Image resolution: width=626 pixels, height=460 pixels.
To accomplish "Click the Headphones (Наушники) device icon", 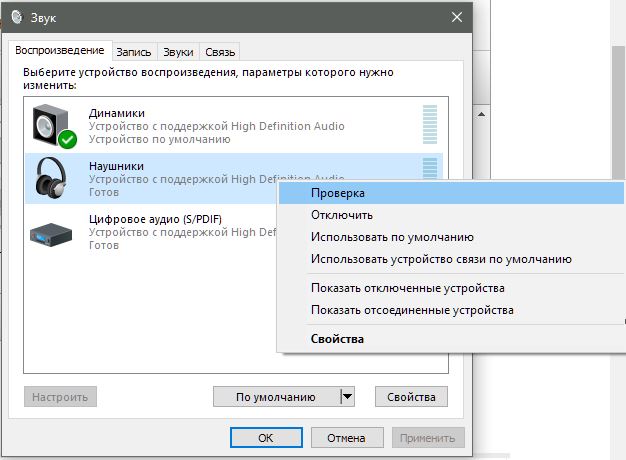I will (x=53, y=178).
